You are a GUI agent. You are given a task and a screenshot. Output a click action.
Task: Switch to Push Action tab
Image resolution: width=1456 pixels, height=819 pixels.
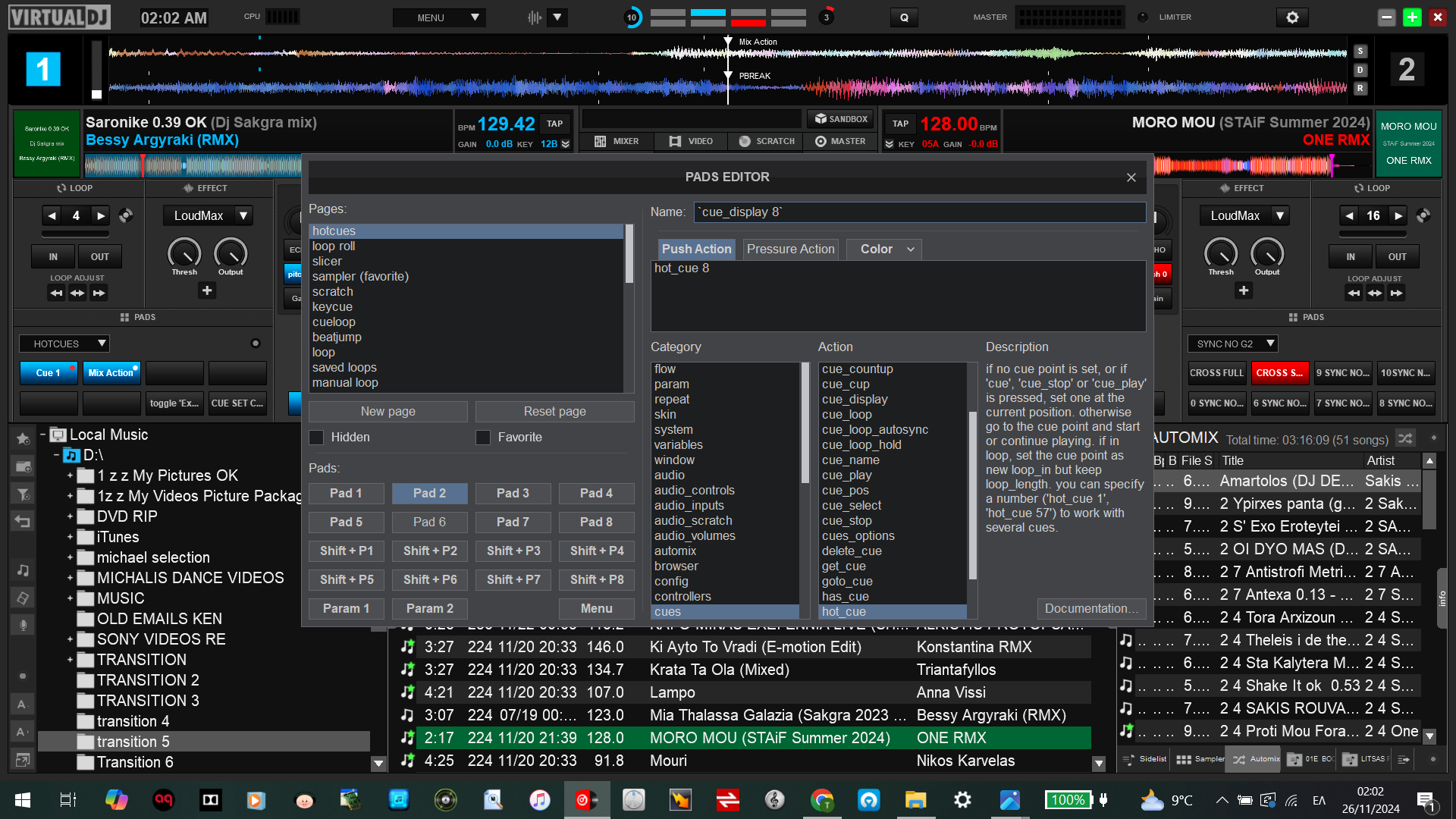(696, 249)
